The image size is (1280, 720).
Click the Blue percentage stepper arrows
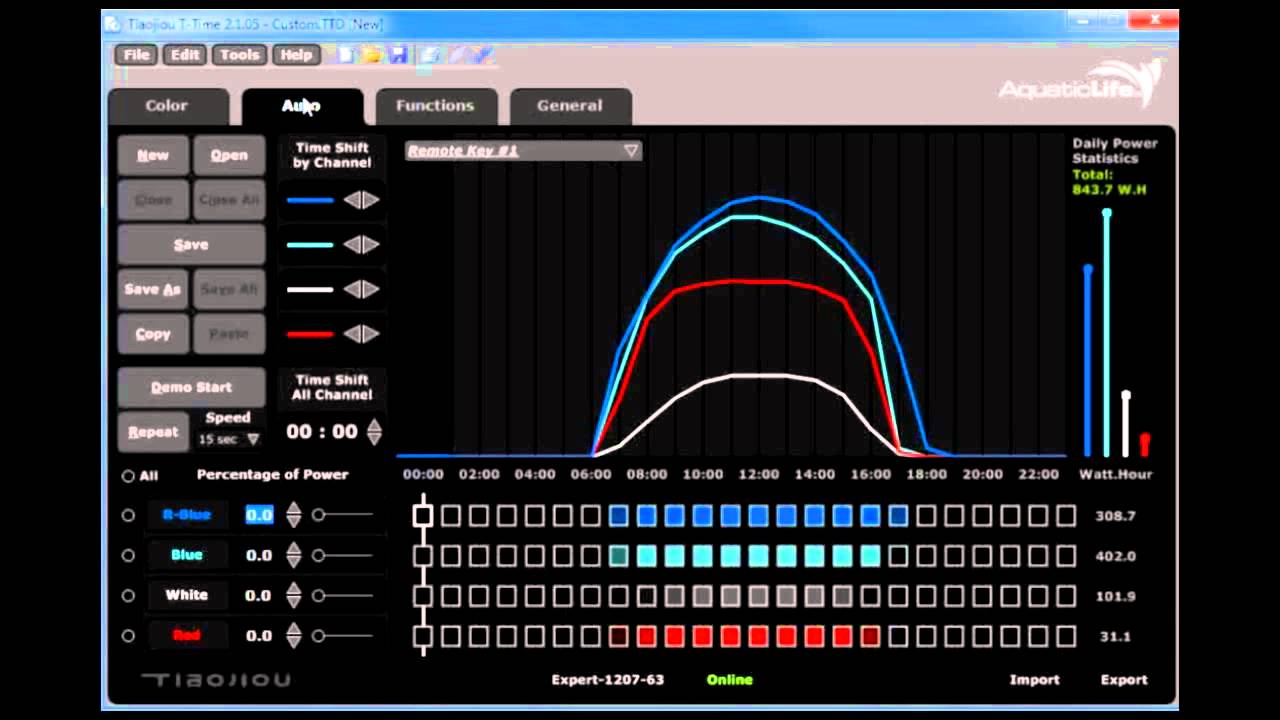[x=293, y=555]
